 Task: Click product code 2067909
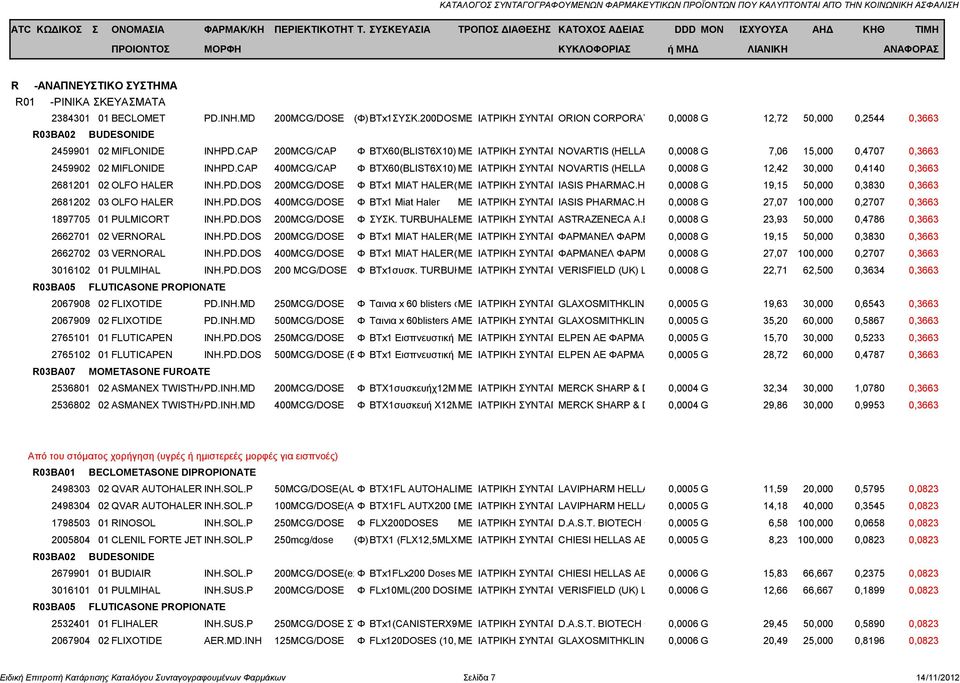[x=70, y=321]
